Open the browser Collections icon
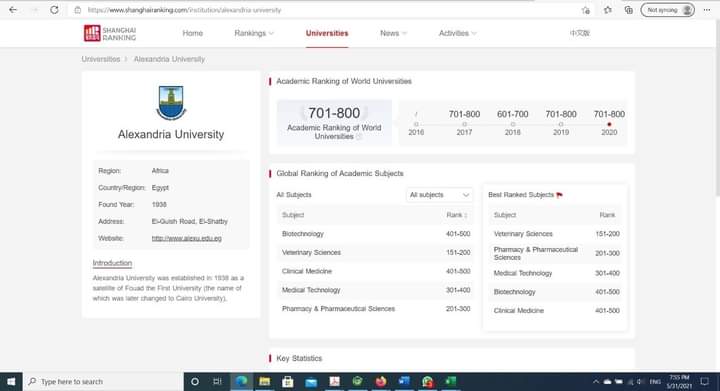Viewport: 720px width, 391px height. click(x=629, y=10)
